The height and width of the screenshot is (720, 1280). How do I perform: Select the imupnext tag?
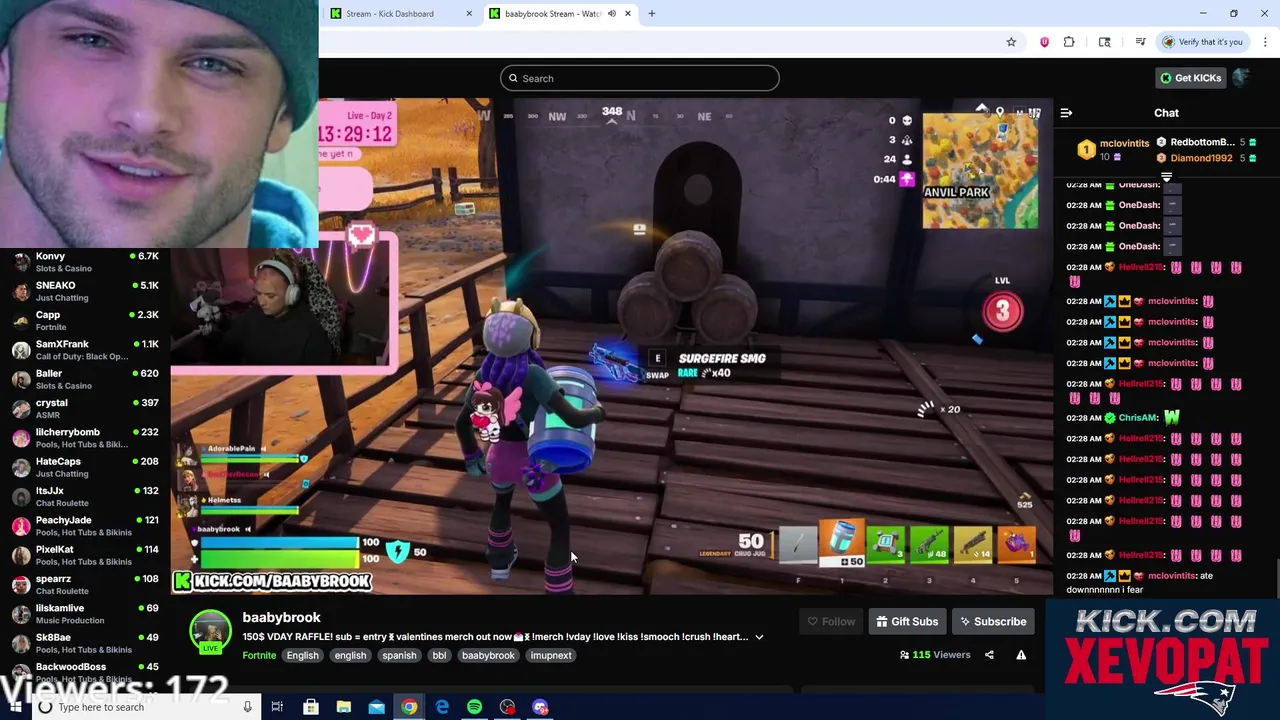551,656
